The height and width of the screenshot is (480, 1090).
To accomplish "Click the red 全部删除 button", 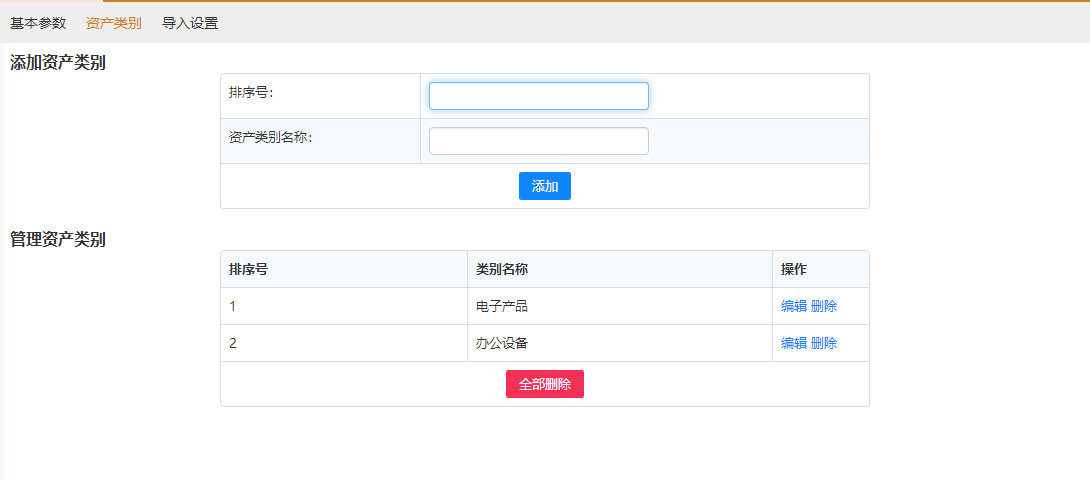I will (545, 384).
